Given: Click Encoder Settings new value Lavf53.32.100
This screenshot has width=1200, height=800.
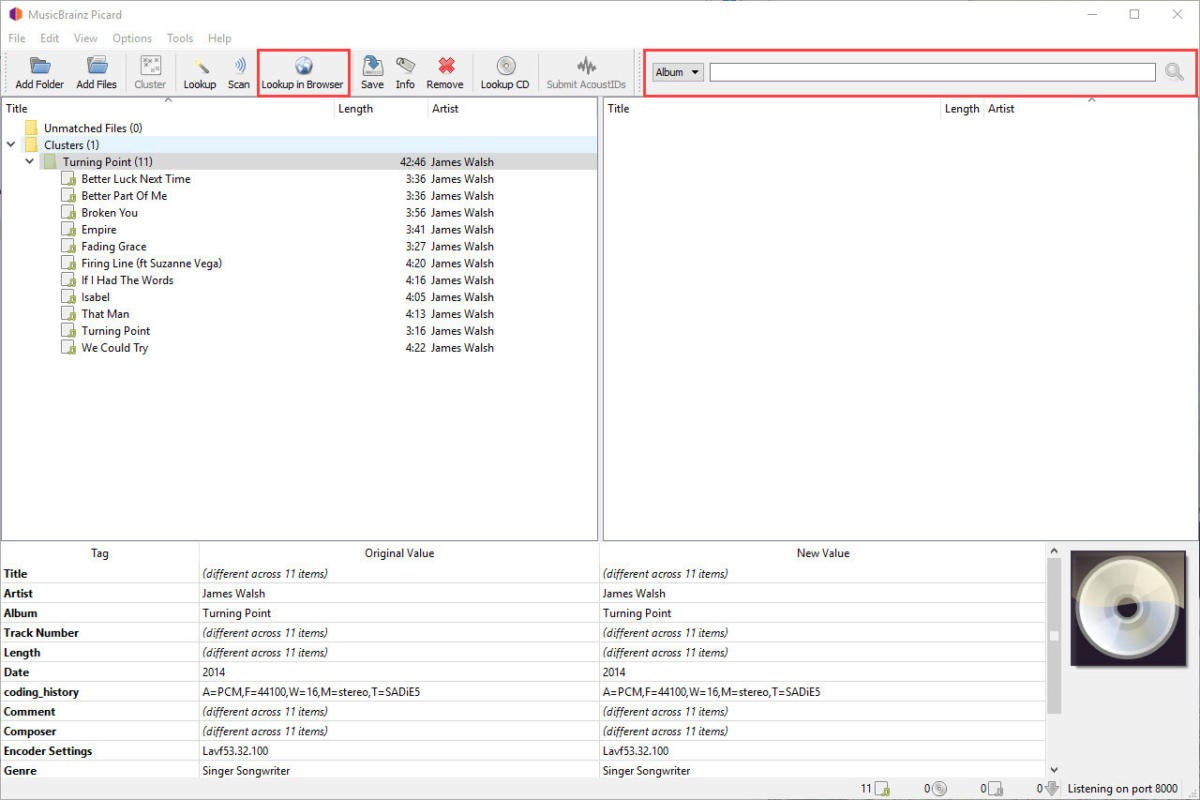Looking at the screenshot, I should [636, 751].
